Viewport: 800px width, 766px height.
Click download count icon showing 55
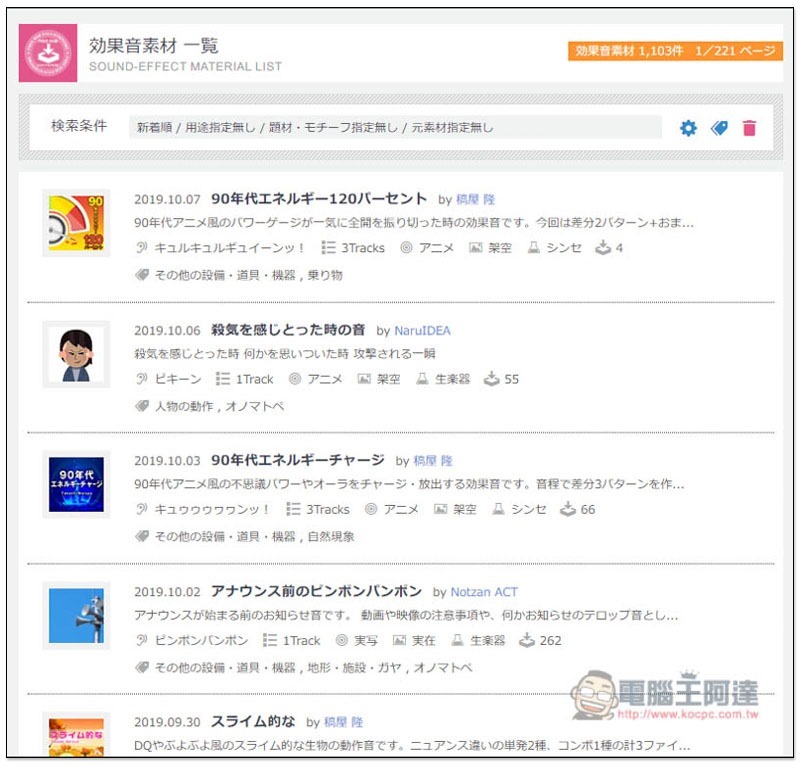491,379
